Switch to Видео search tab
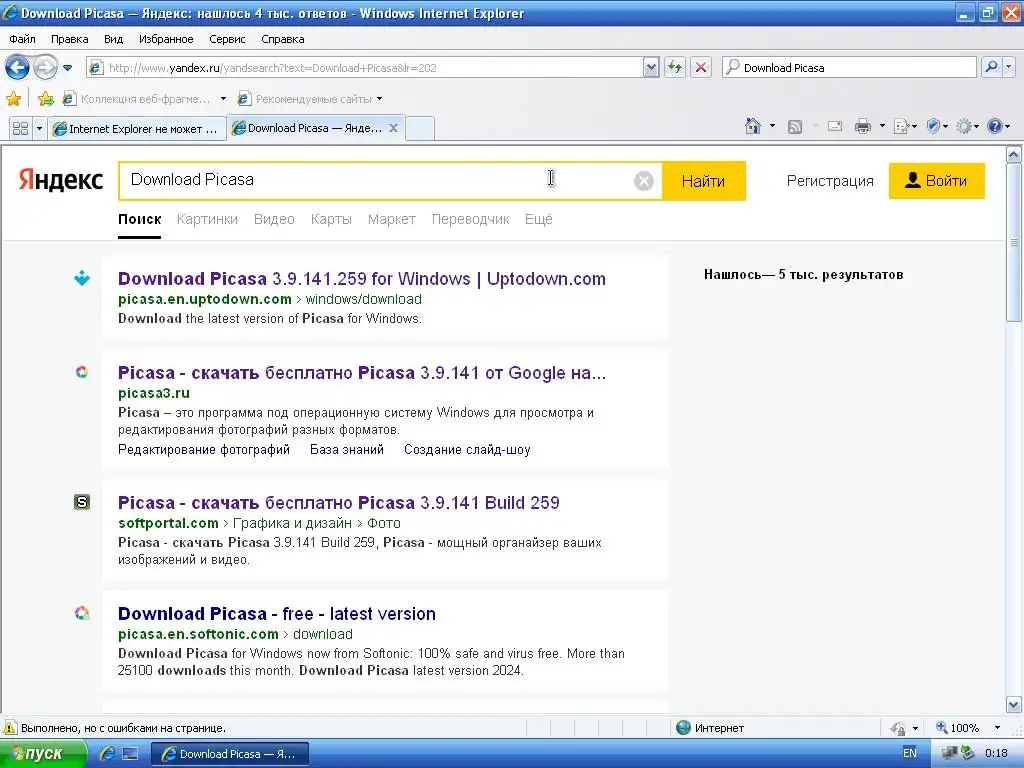 (x=274, y=219)
